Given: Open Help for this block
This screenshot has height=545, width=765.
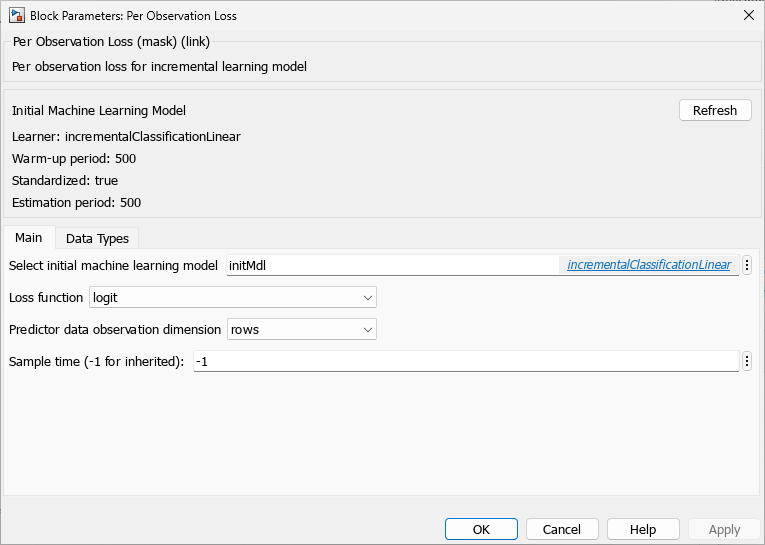Looking at the screenshot, I should point(643,529).
